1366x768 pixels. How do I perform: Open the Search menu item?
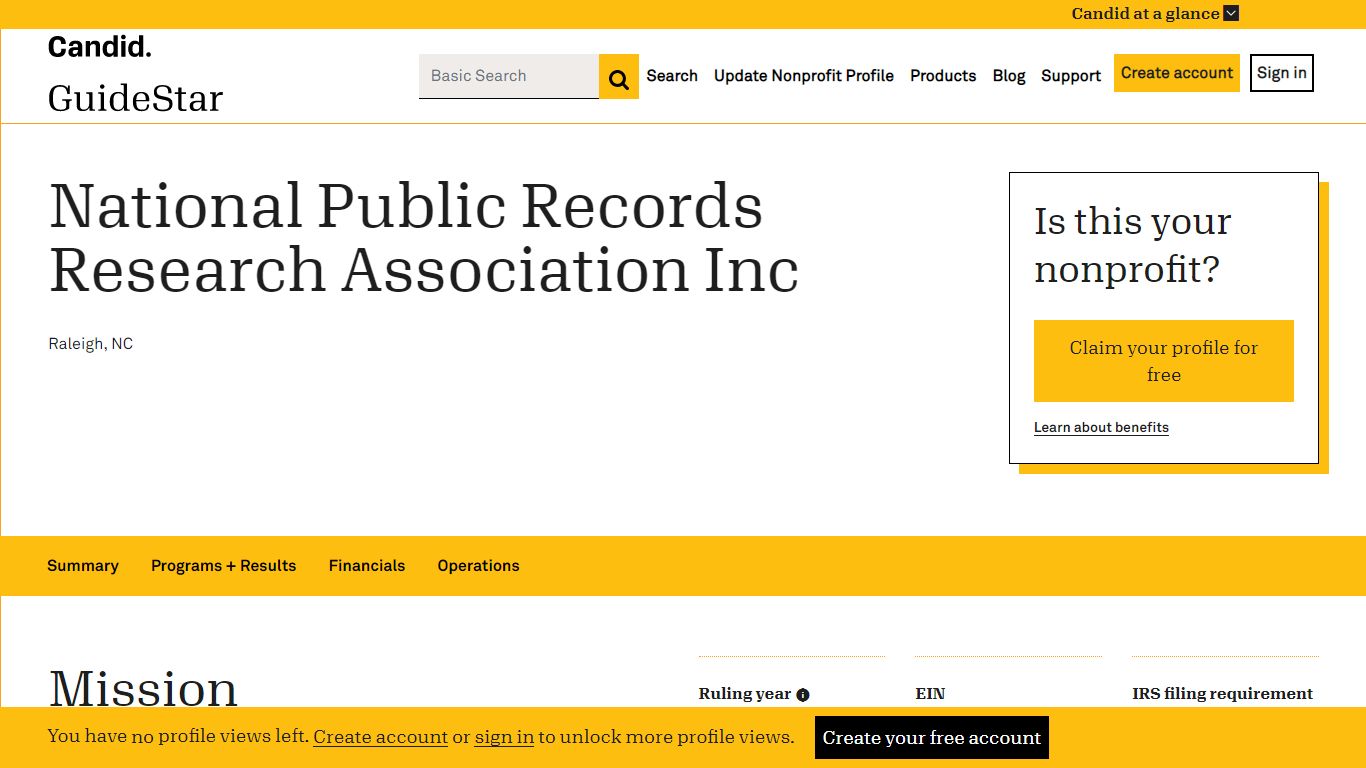(672, 76)
